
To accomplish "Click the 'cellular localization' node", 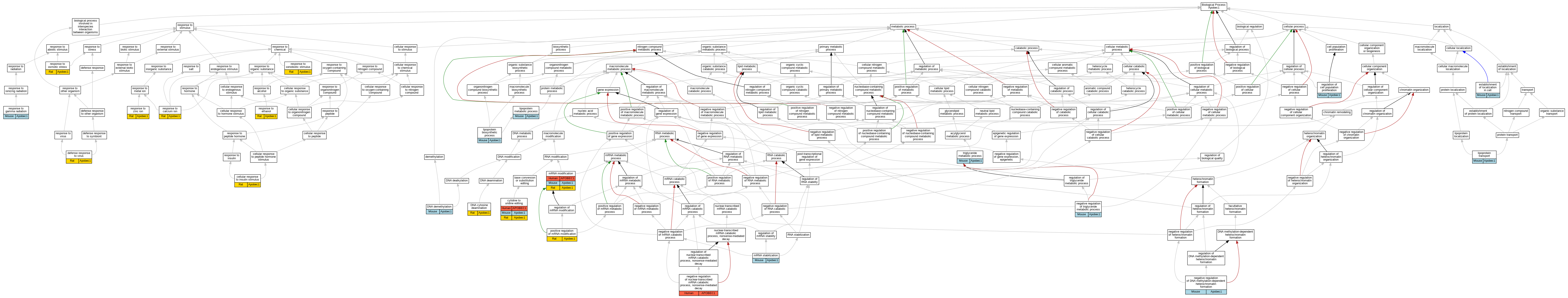I will pos(1459,48).
